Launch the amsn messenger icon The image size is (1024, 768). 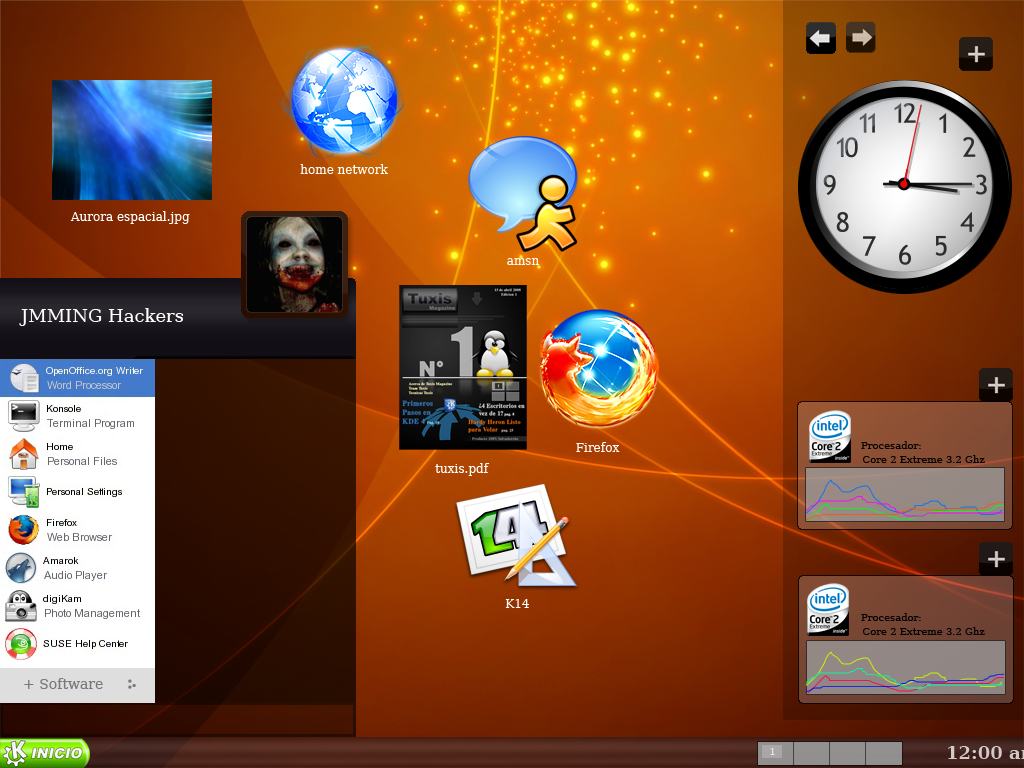click(x=523, y=194)
